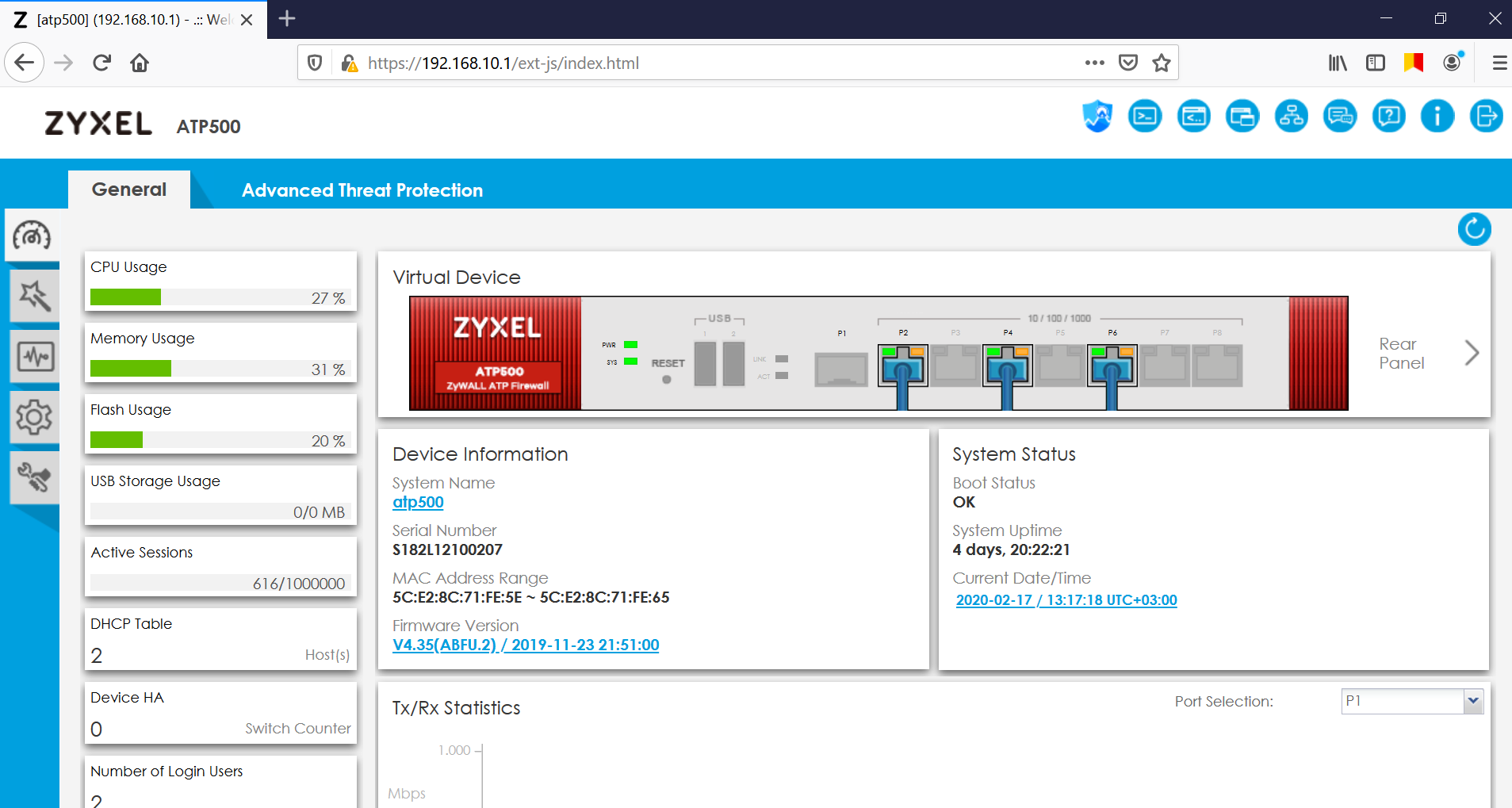
Task: Close the atp500 browser tab
Action: (247, 20)
